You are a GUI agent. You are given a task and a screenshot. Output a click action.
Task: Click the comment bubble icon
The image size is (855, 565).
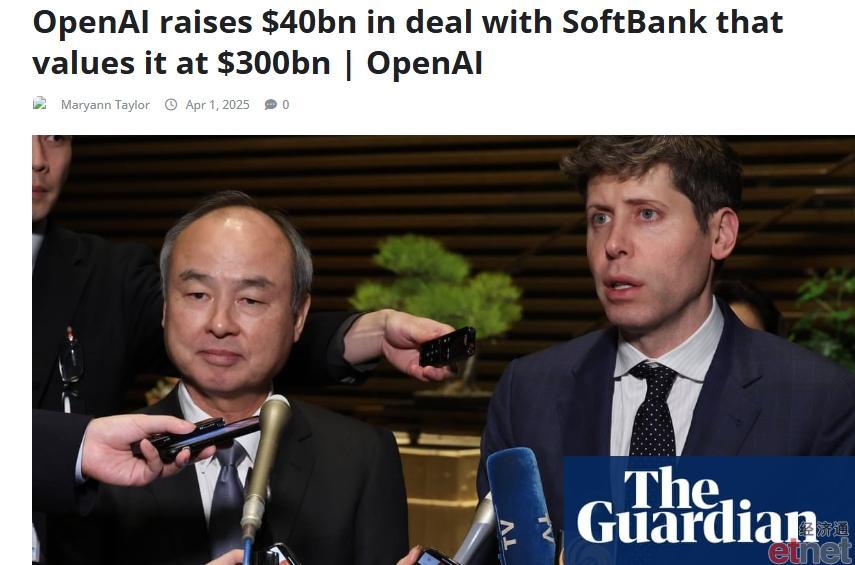(x=270, y=104)
